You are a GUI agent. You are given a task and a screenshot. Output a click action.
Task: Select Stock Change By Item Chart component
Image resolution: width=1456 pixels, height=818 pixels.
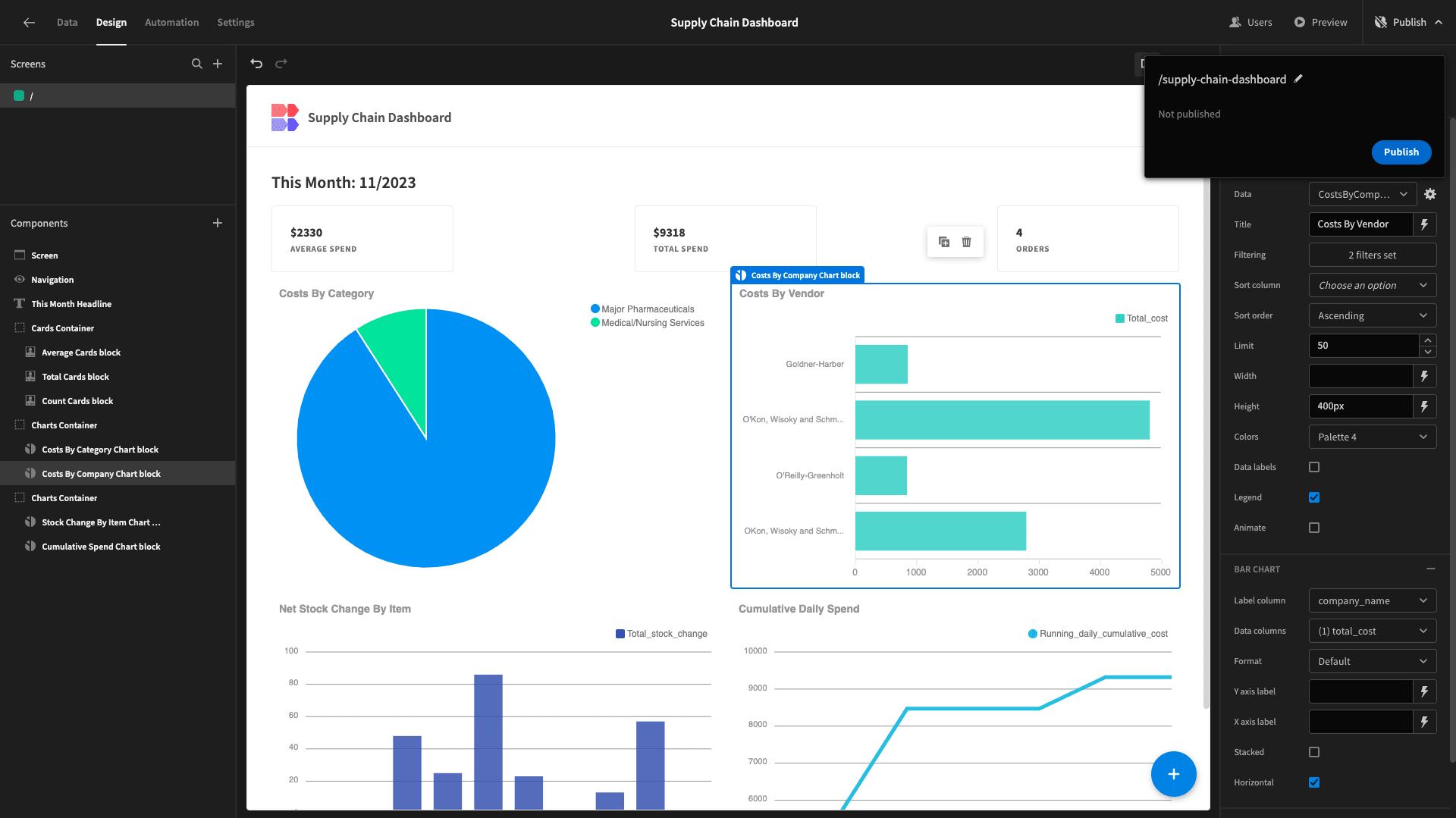[118, 522]
